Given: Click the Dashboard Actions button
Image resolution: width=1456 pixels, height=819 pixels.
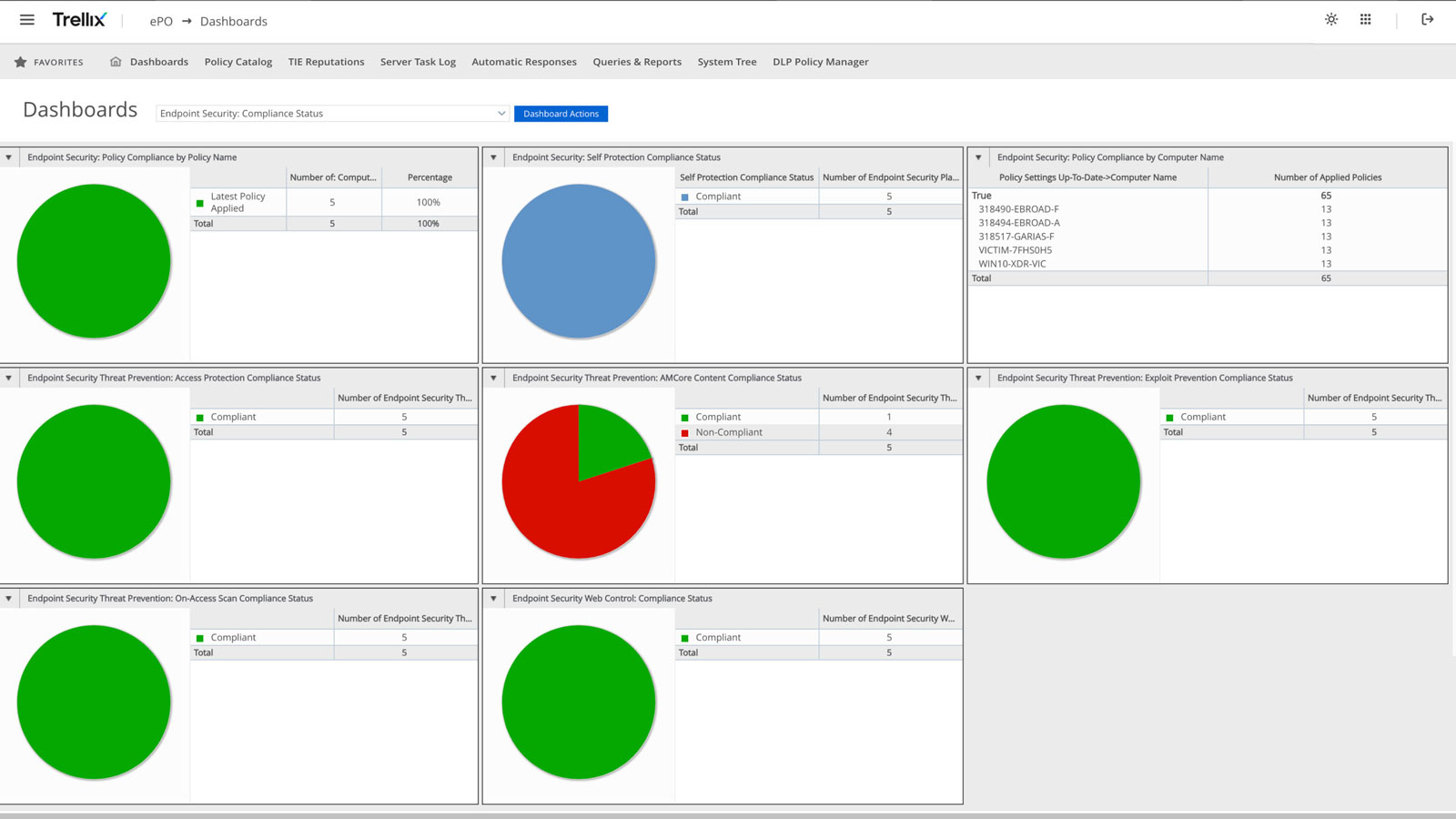Looking at the screenshot, I should pos(561,114).
